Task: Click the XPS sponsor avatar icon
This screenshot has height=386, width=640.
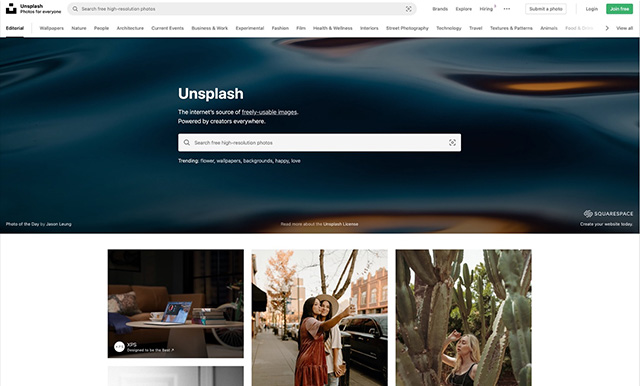Action: 119,347
